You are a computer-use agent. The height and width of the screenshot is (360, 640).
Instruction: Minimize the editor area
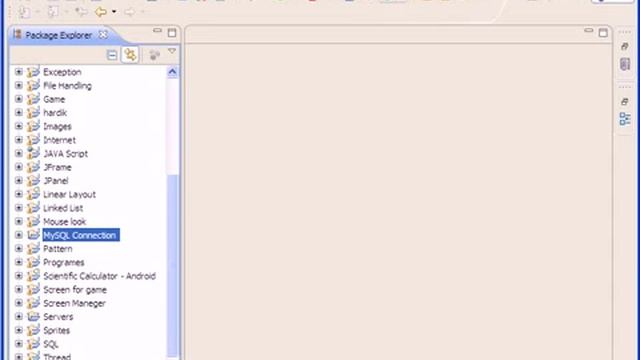coord(588,31)
